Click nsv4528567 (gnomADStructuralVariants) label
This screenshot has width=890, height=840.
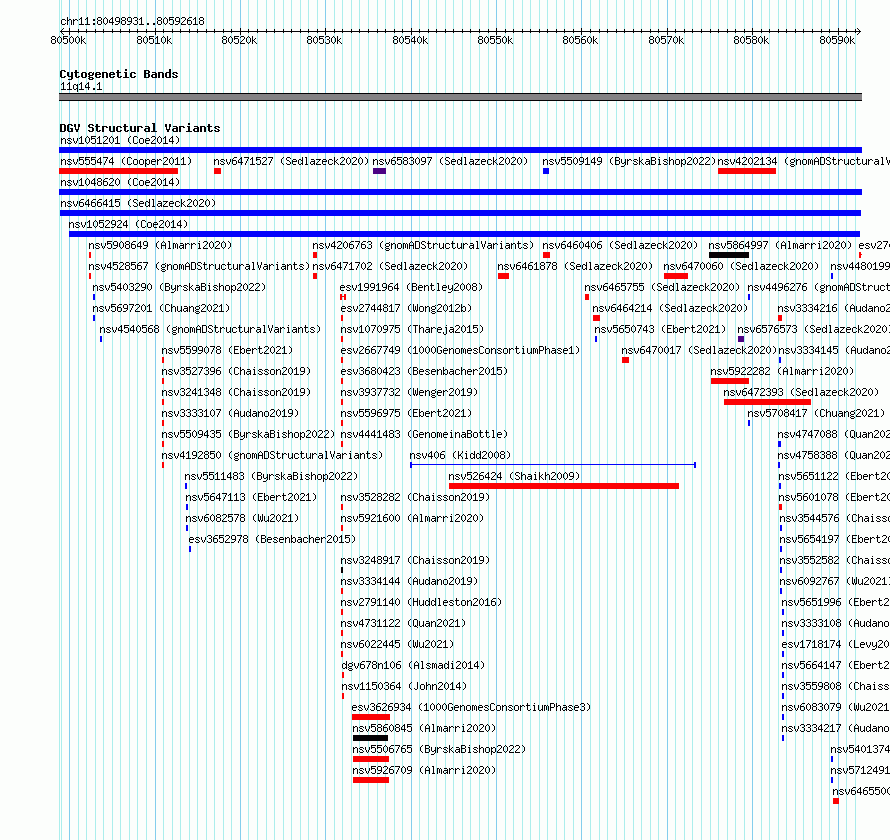pos(199,266)
